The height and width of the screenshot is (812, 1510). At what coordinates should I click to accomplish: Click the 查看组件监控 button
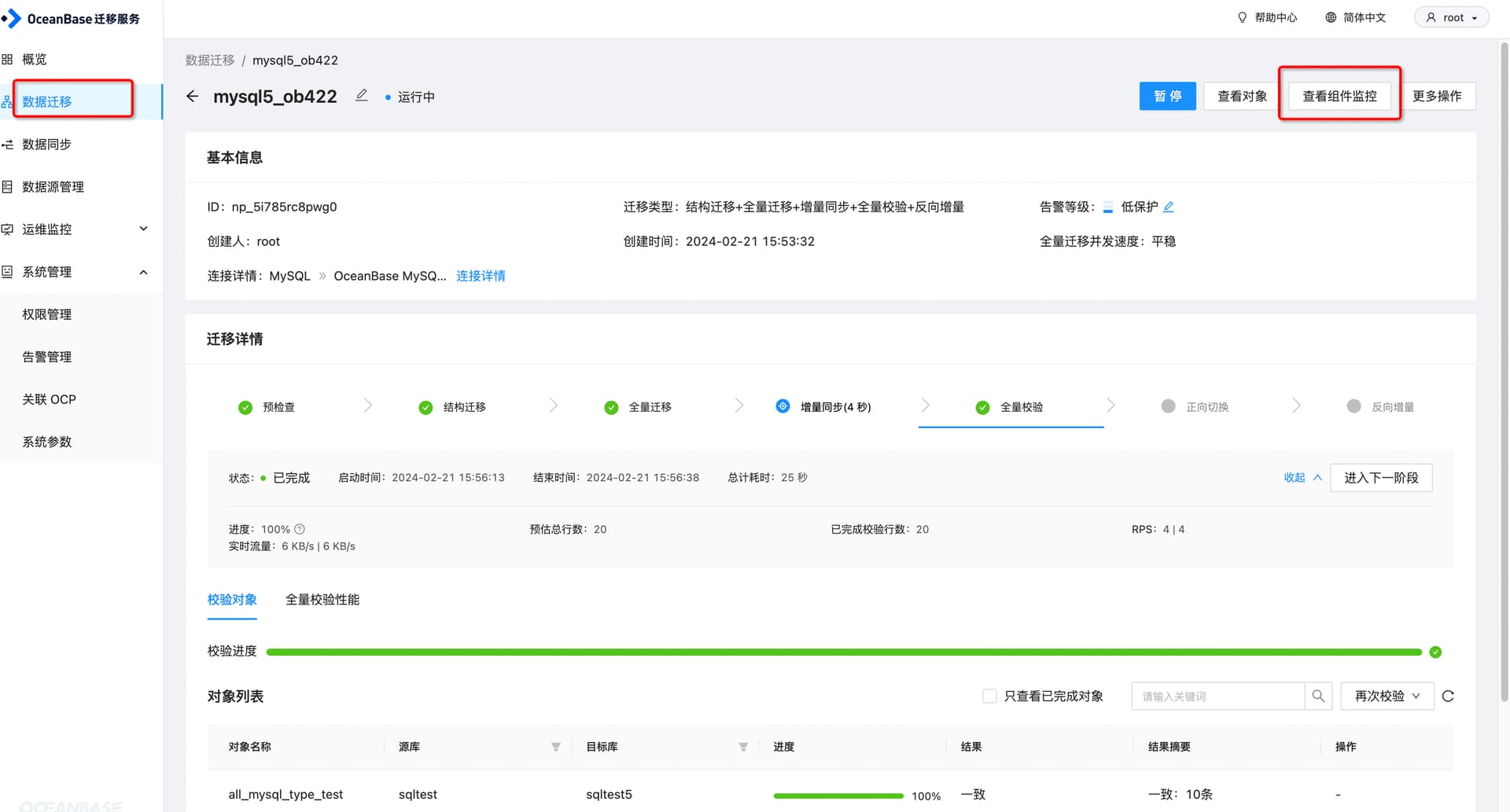(x=1339, y=96)
